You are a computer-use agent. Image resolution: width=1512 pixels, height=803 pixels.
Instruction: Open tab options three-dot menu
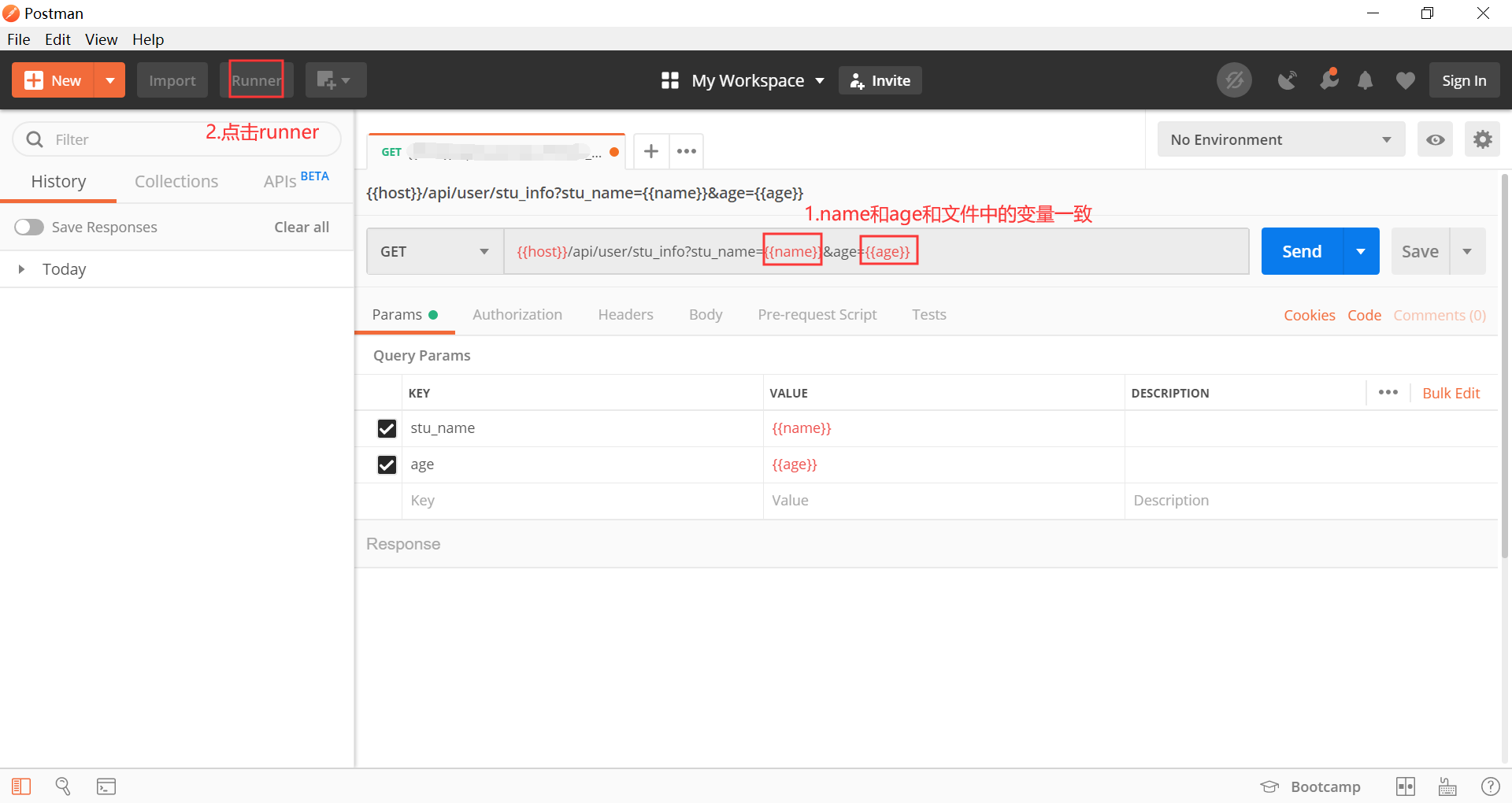tap(687, 151)
